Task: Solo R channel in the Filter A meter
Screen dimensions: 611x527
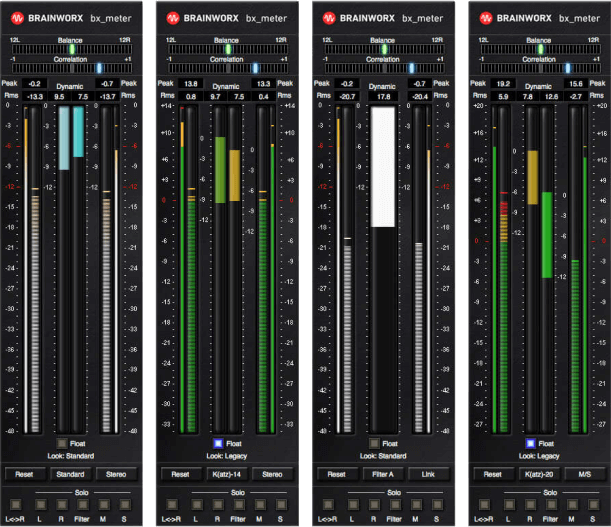Action: tap(374, 504)
